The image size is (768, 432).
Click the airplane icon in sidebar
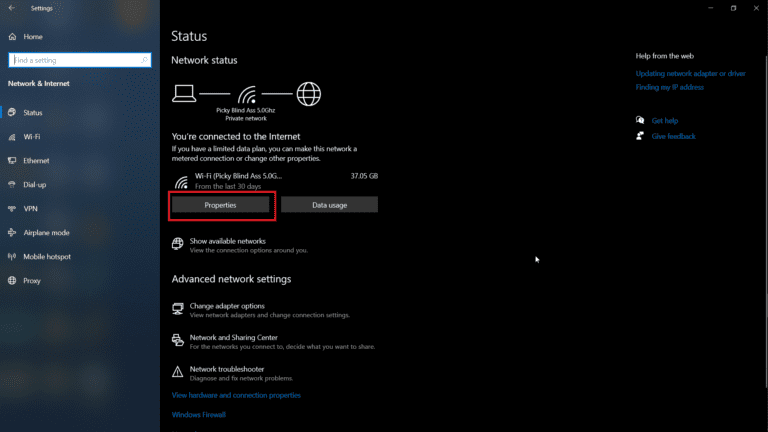[x=12, y=233]
